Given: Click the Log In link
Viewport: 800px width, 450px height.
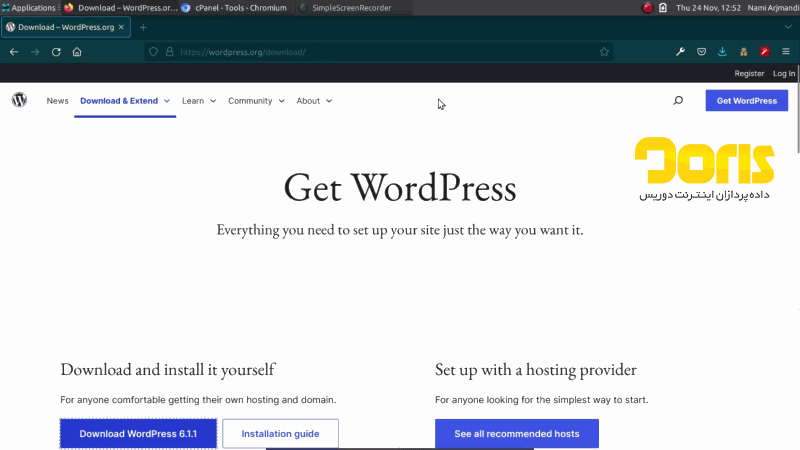Looking at the screenshot, I should pos(784,73).
